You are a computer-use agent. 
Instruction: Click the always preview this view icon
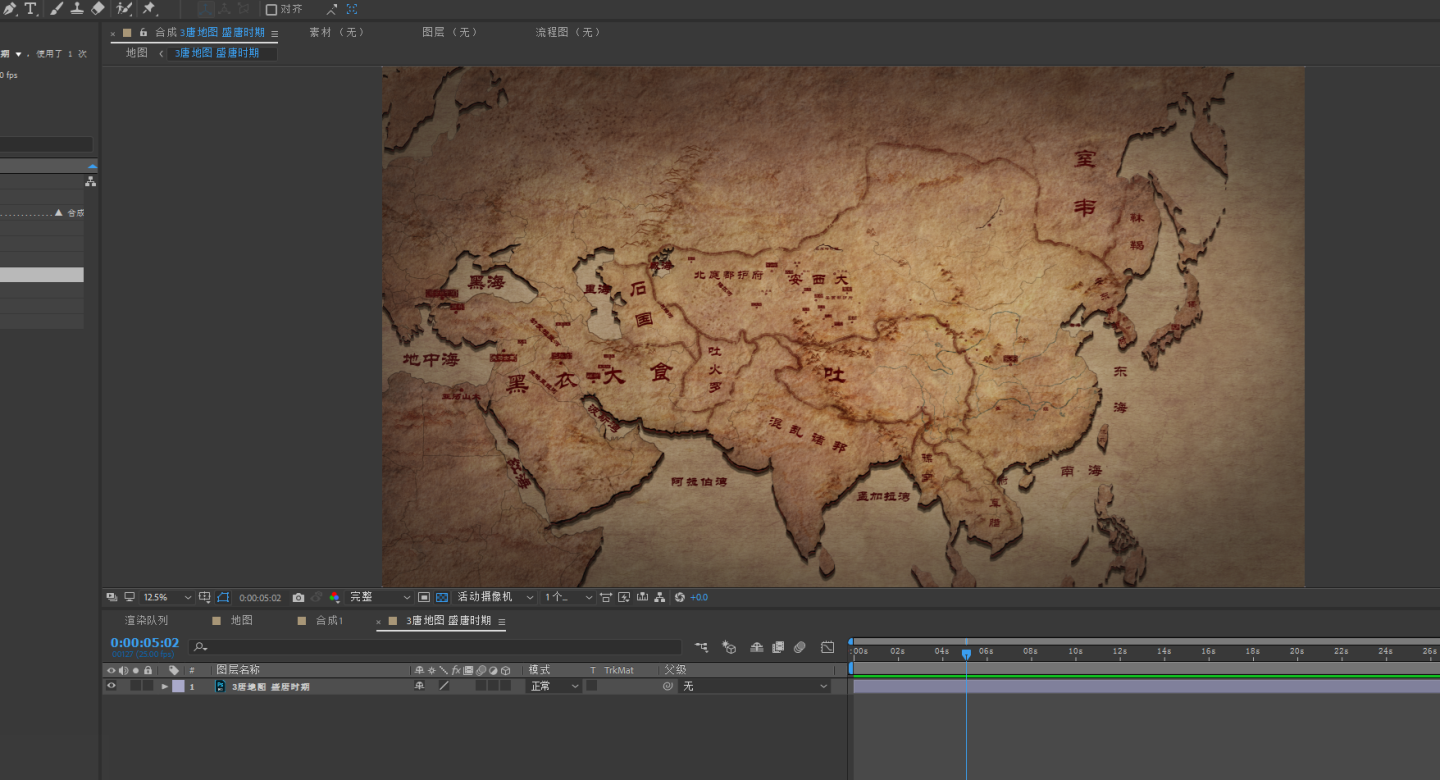pyautogui.click(x=111, y=597)
